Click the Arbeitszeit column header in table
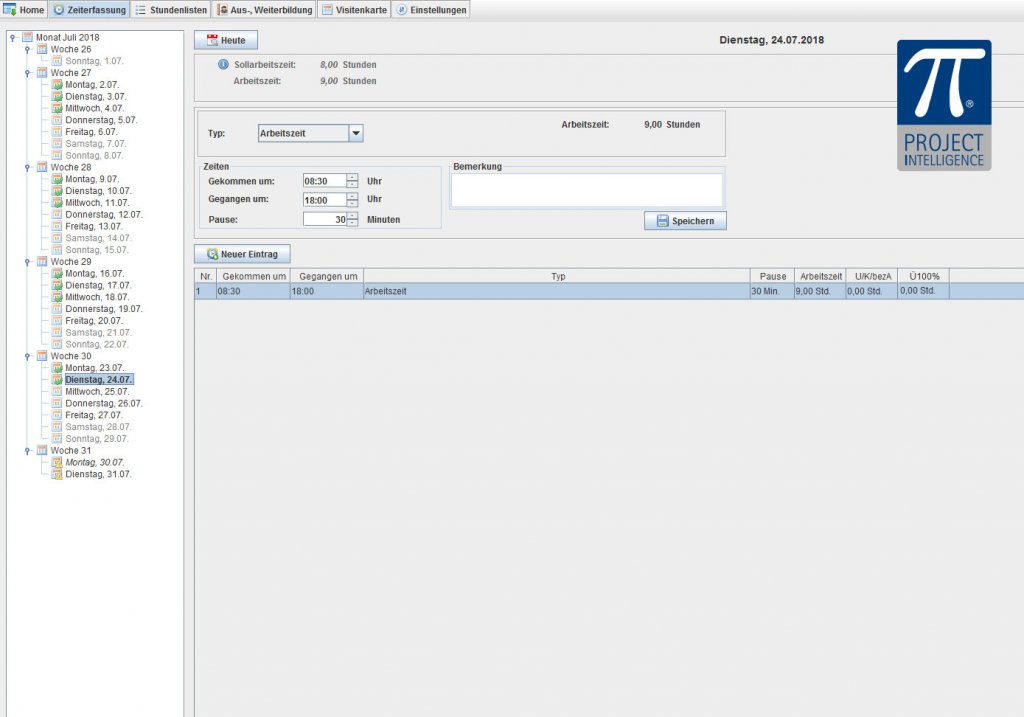 pyautogui.click(x=820, y=276)
